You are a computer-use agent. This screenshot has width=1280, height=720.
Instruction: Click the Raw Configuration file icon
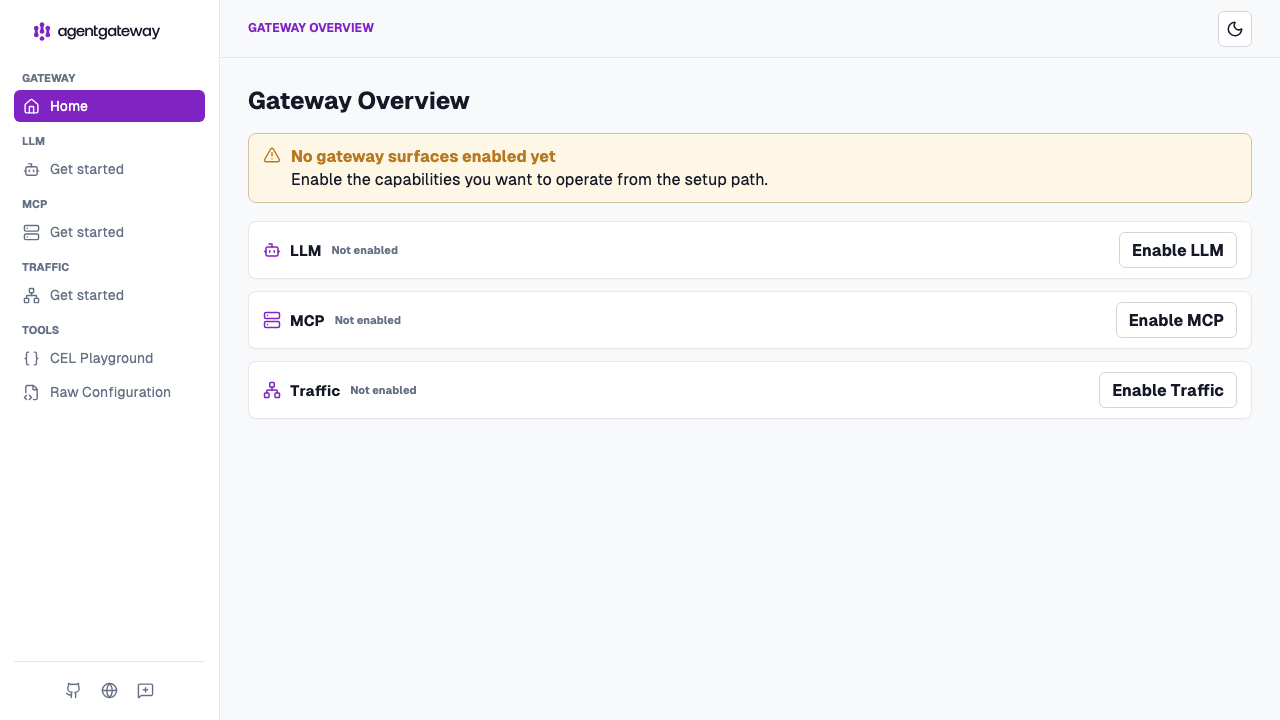[x=31, y=392]
